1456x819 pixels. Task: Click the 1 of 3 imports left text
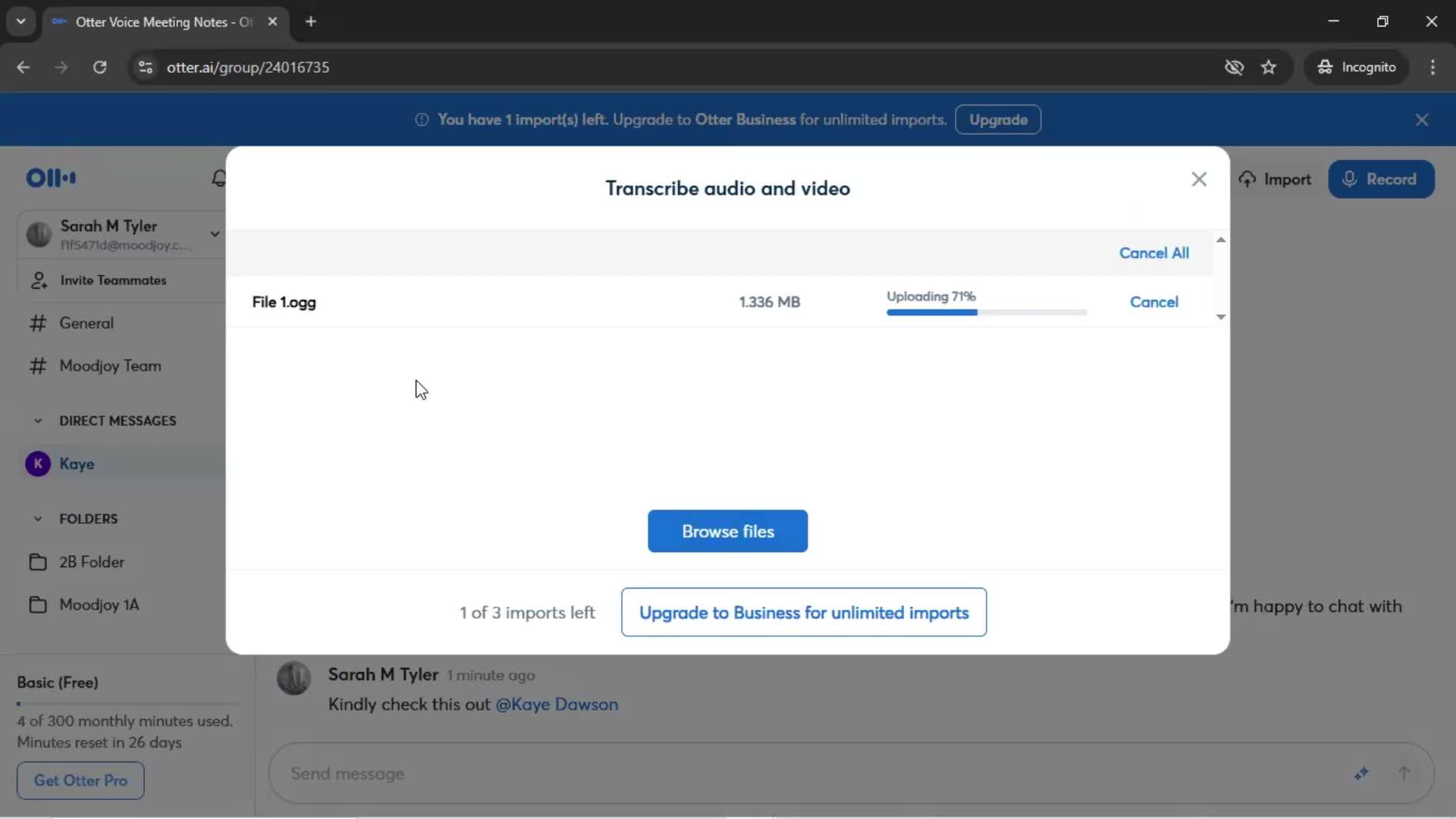pyautogui.click(x=527, y=612)
